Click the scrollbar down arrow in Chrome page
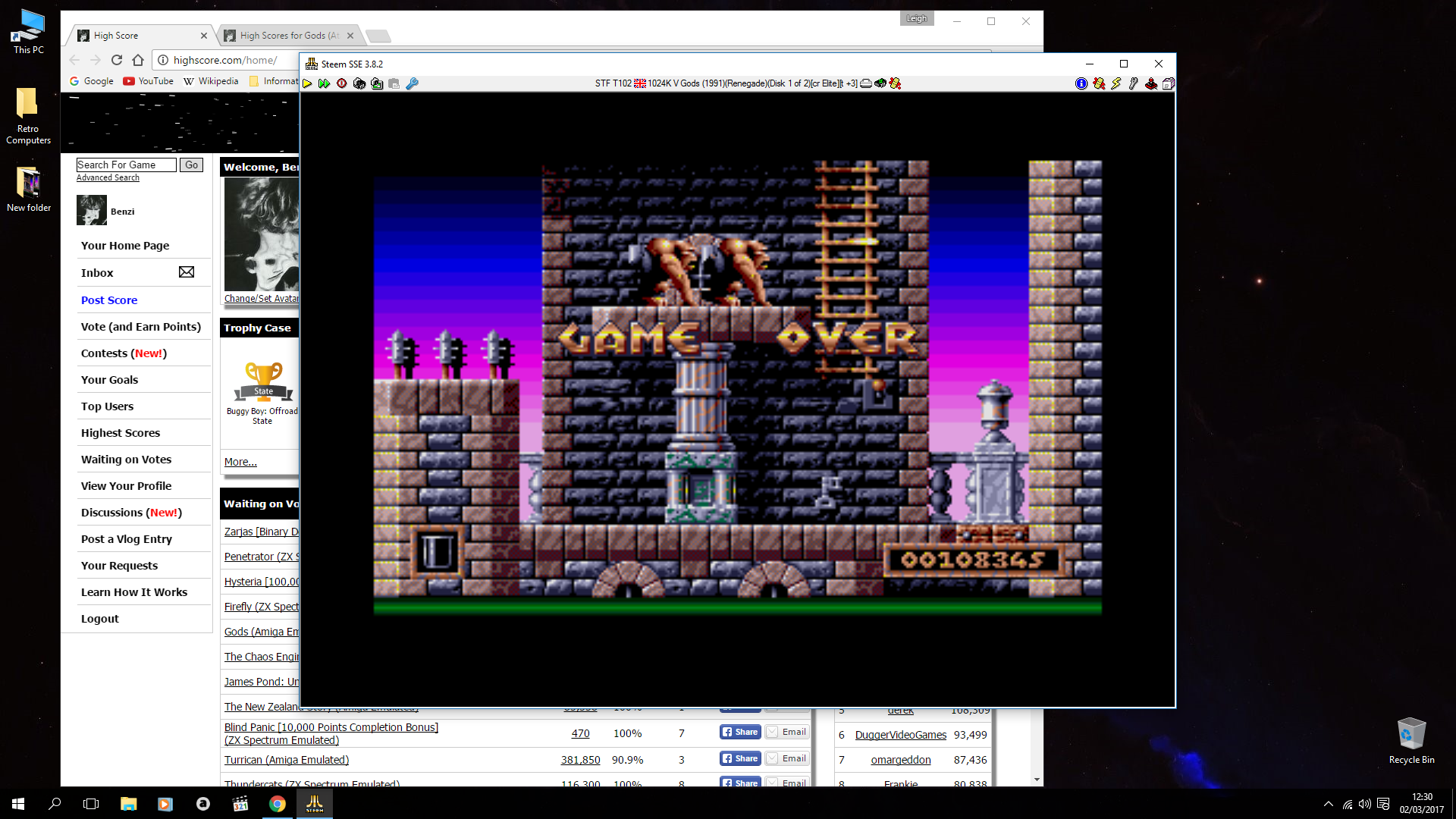Screen dimensions: 1456x819 [1037, 780]
